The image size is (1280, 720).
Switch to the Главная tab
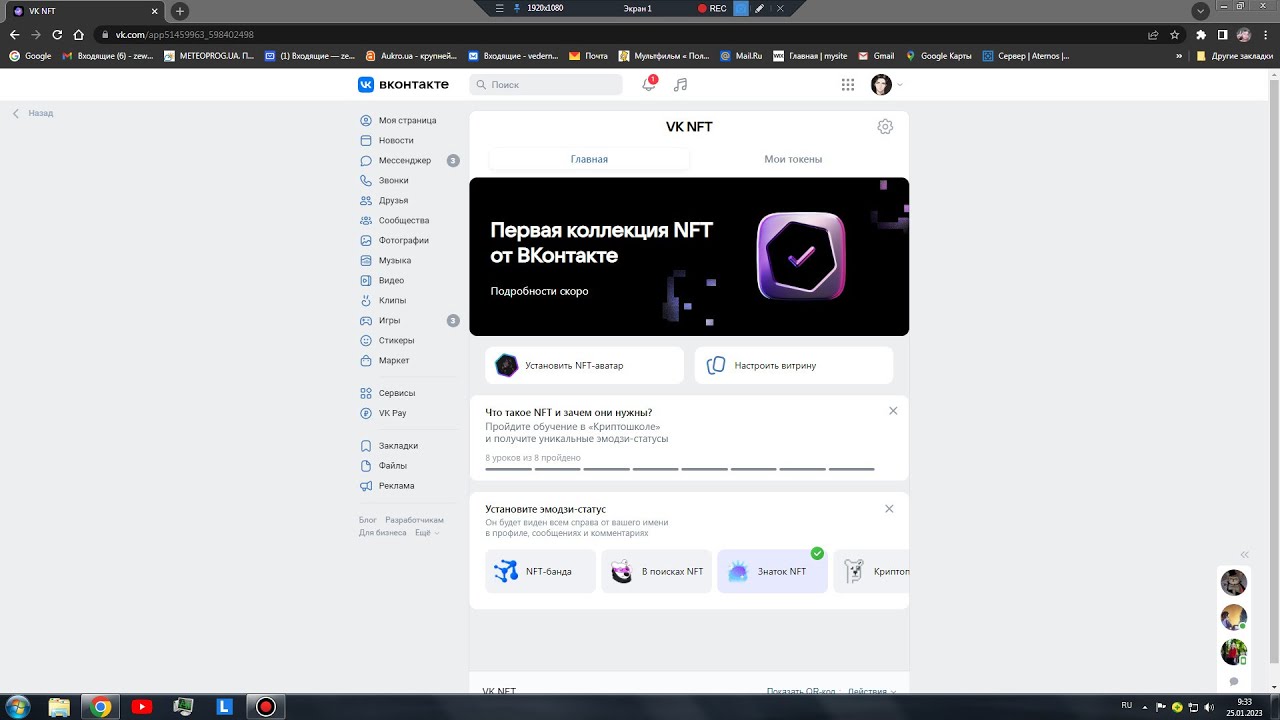pos(589,159)
